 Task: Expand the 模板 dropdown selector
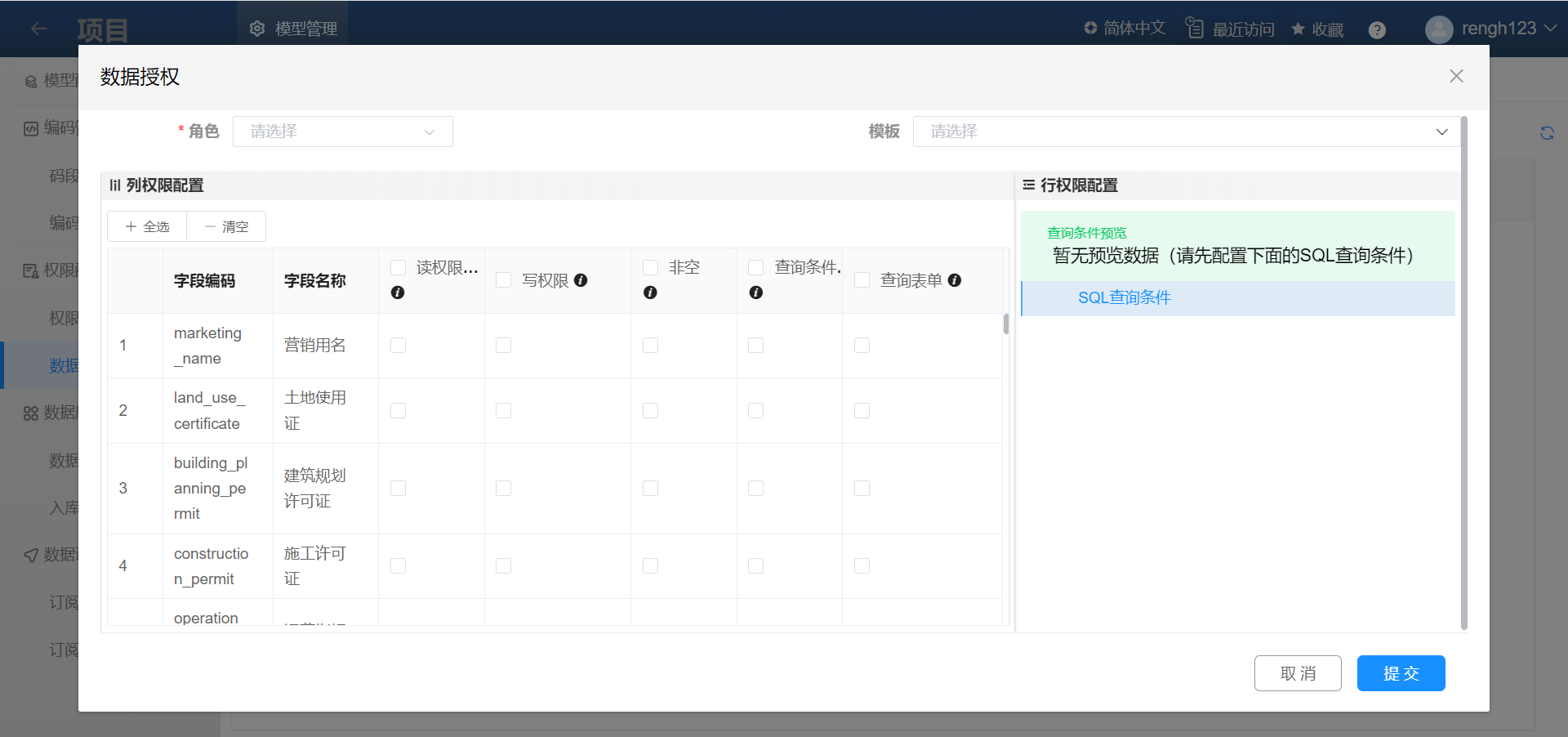pyautogui.click(x=1184, y=132)
